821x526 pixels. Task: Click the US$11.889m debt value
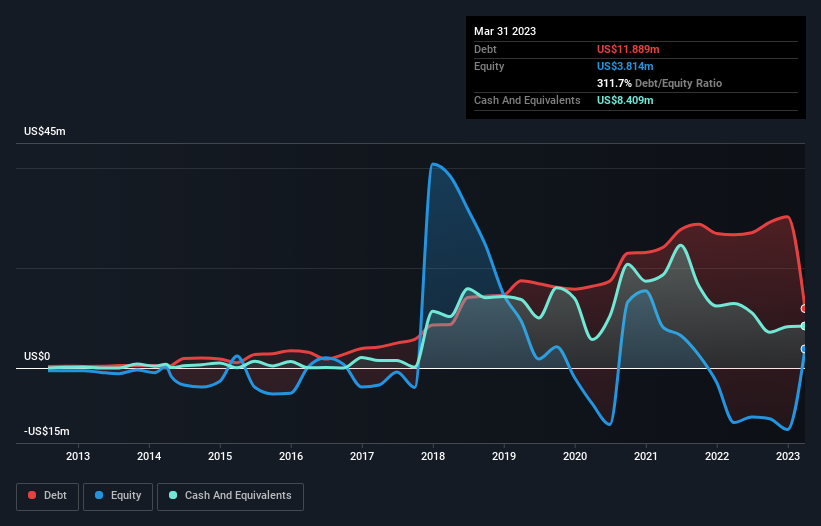pyautogui.click(x=628, y=49)
